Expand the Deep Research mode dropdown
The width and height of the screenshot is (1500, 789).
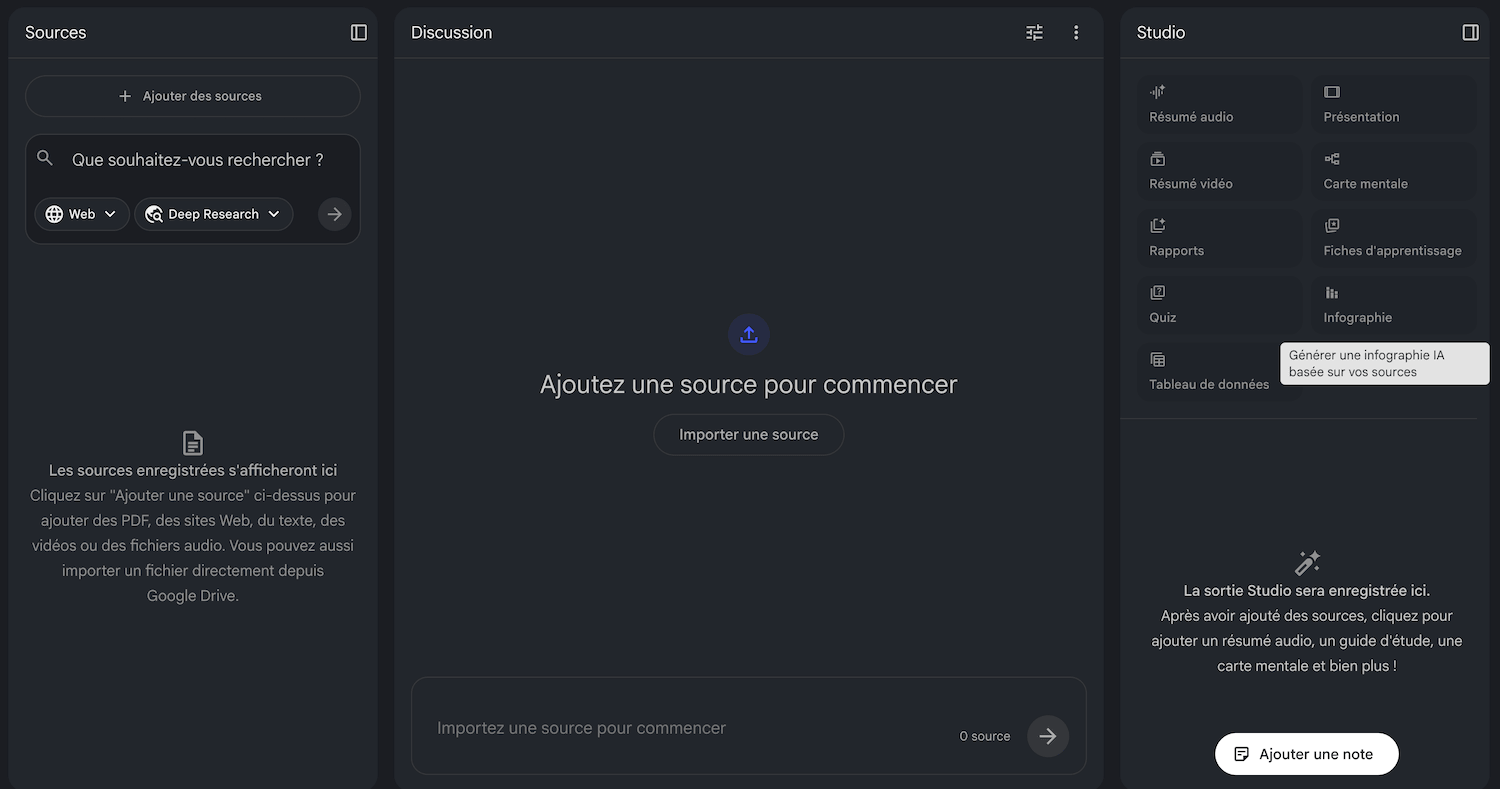tap(213, 214)
